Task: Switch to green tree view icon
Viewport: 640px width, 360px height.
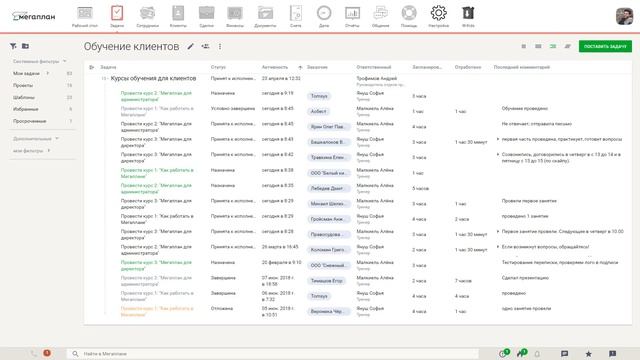Action: click(553, 47)
